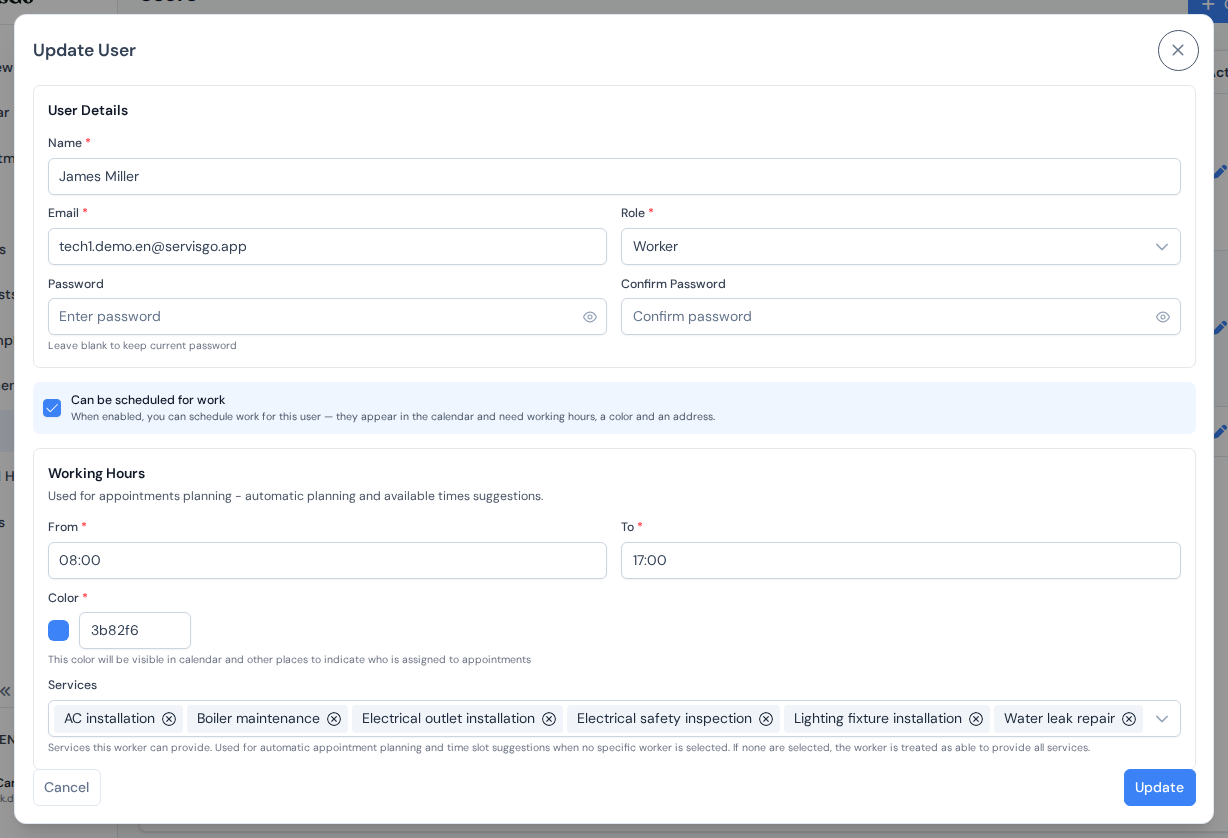Show password in Confirm Password field
This screenshot has height=838, width=1228.
click(1163, 317)
